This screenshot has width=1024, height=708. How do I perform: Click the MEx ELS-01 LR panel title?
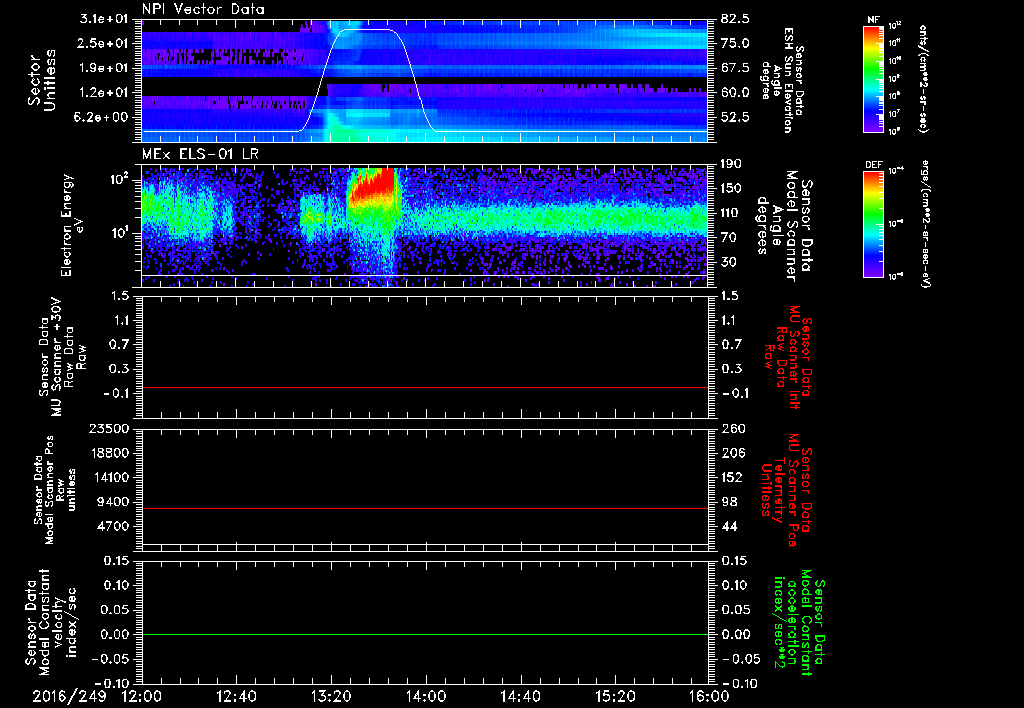click(202, 155)
